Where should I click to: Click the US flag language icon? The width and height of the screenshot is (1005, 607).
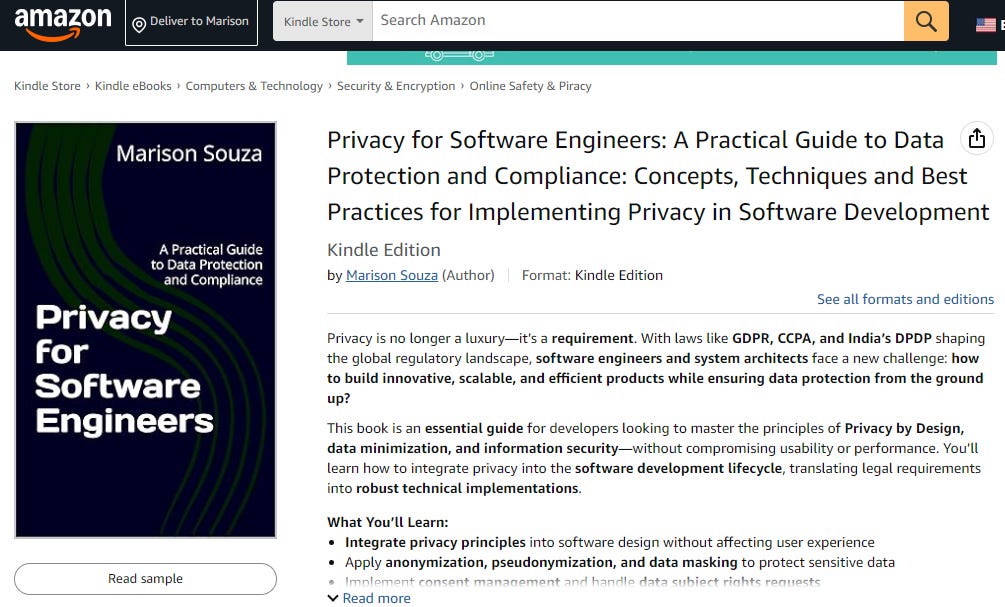point(986,25)
